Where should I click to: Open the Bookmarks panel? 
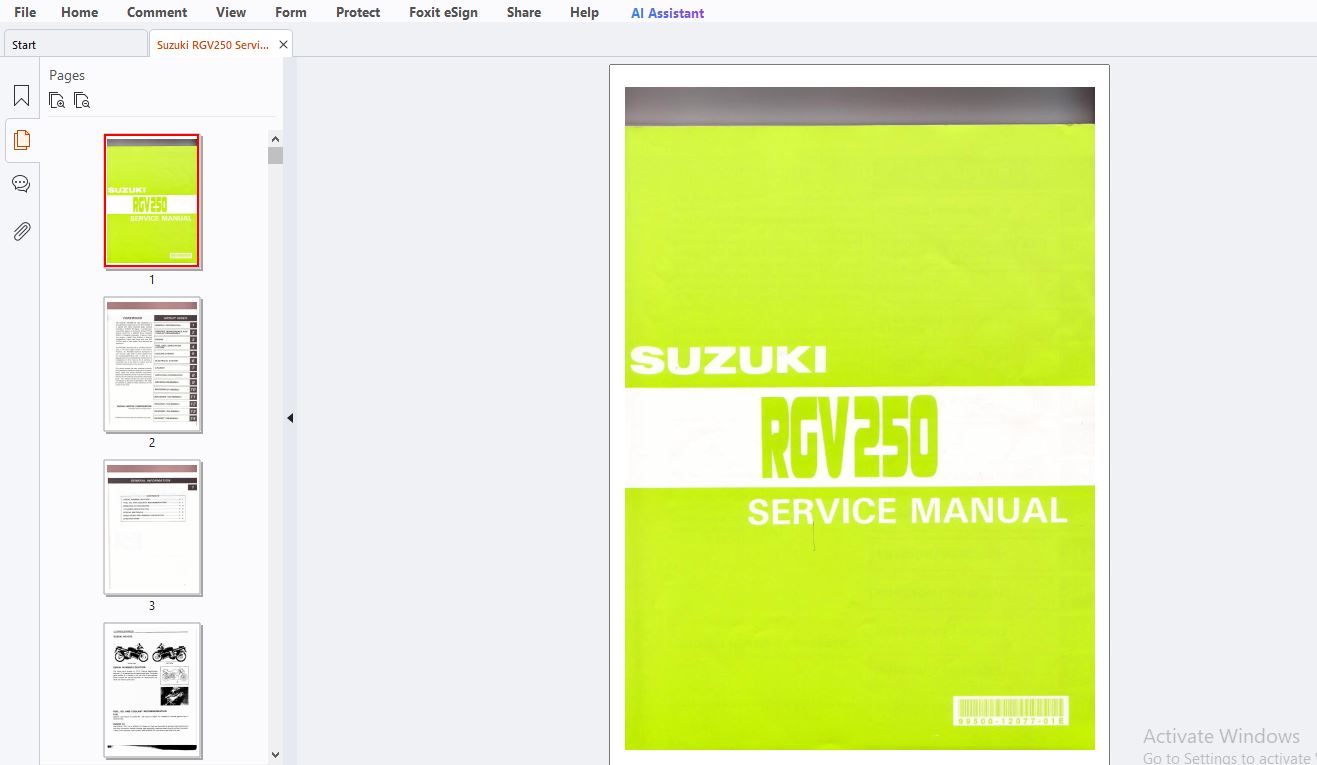click(21, 96)
